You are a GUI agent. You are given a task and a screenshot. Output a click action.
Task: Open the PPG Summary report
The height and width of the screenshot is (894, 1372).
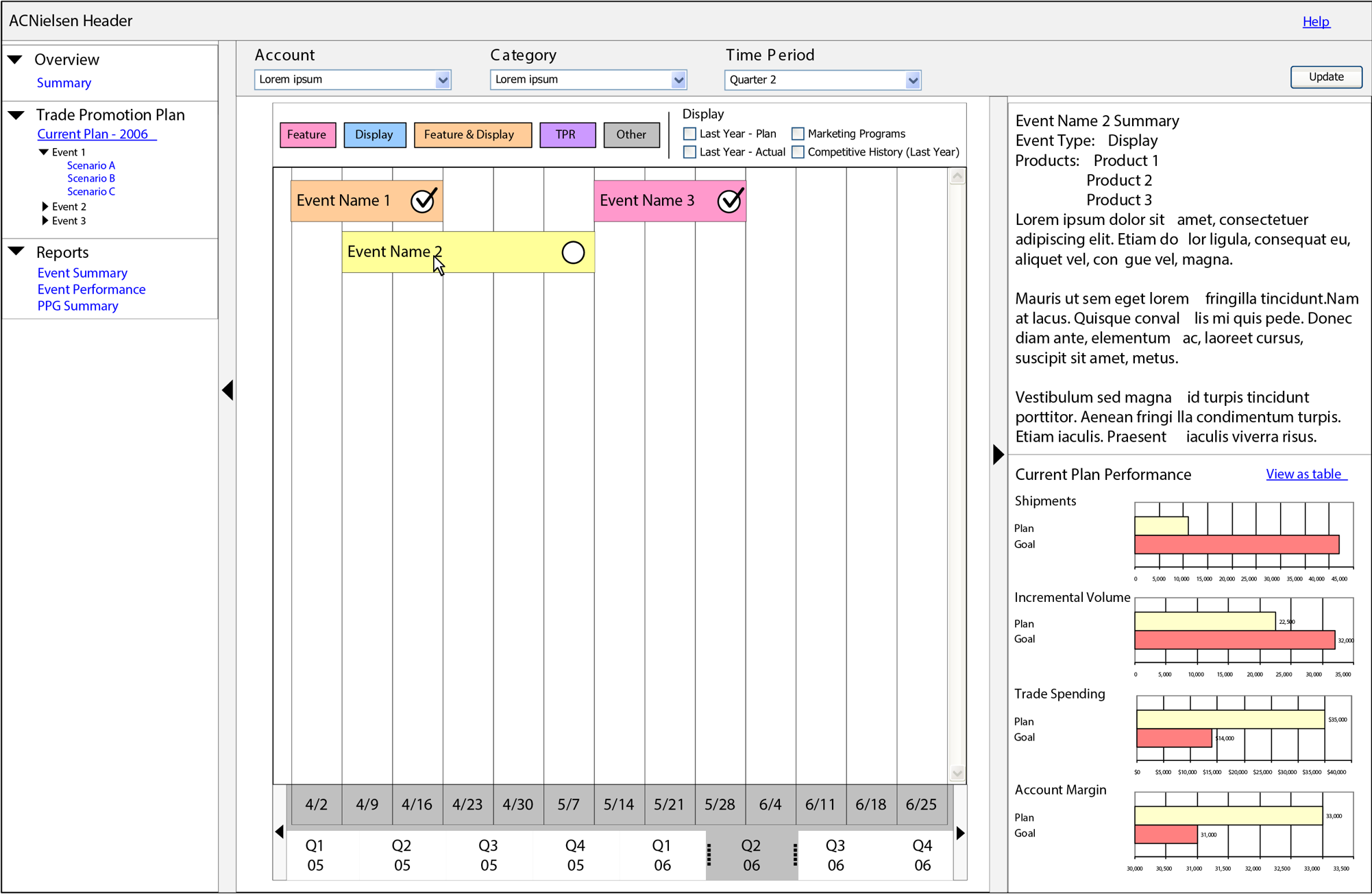pyautogui.click(x=77, y=306)
